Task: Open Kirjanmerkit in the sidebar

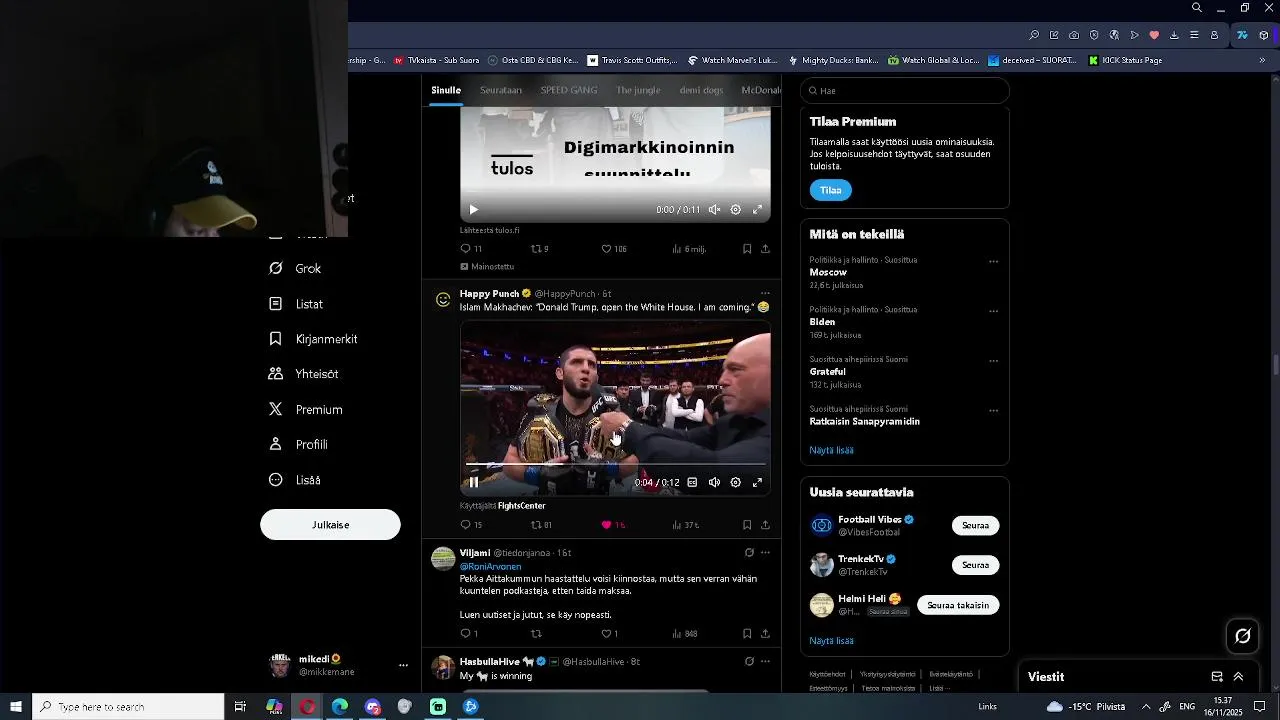Action: click(314, 339)
